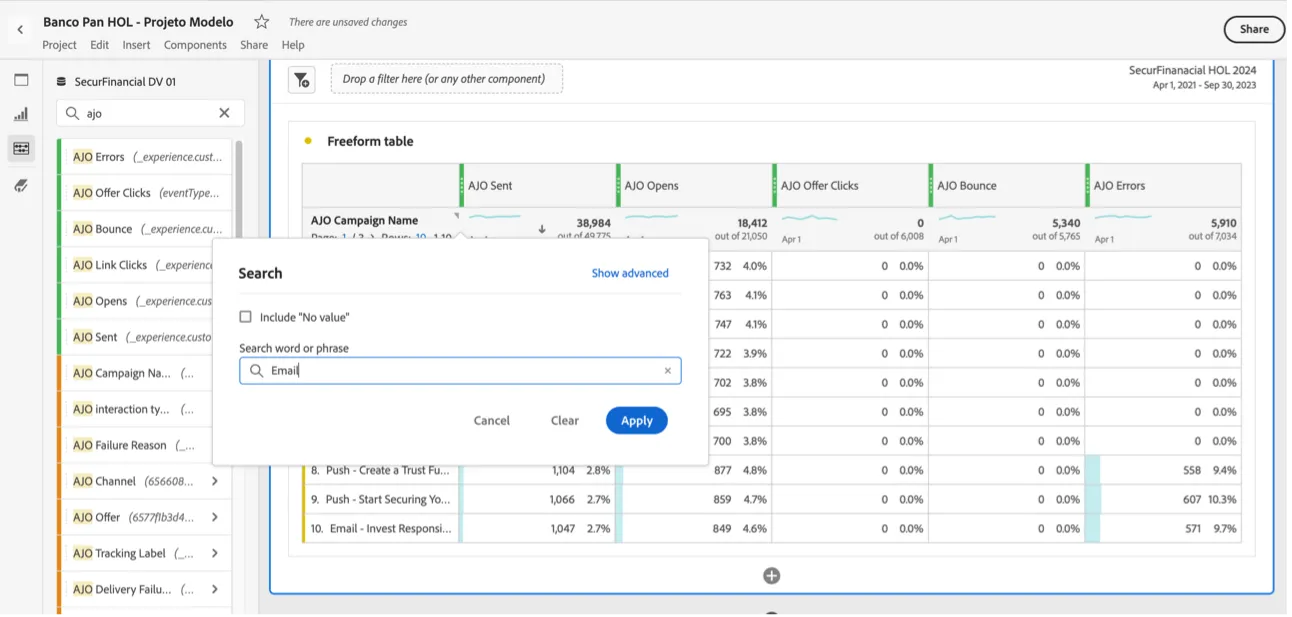Open the Visualizations bar chart icon

[x=21, y=114]
